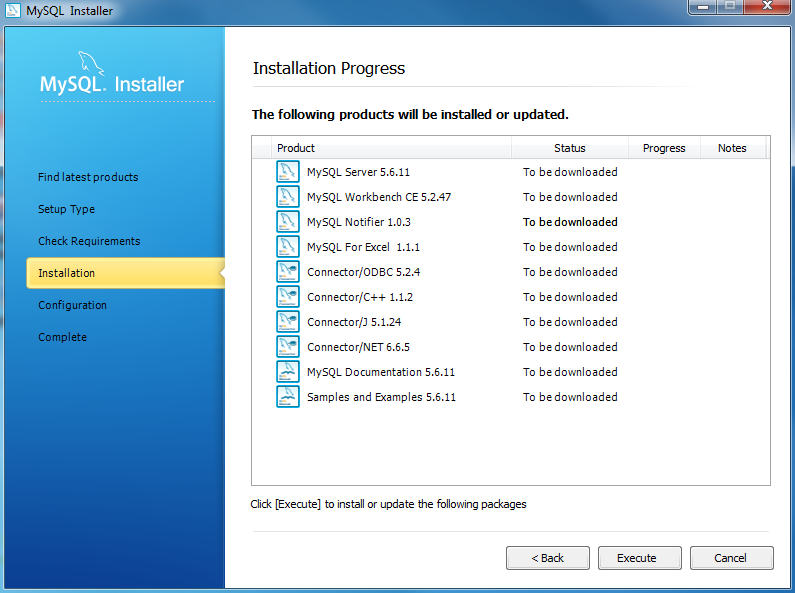Click the Connector/C++ 1.1.2 icon

pos(287,297)
